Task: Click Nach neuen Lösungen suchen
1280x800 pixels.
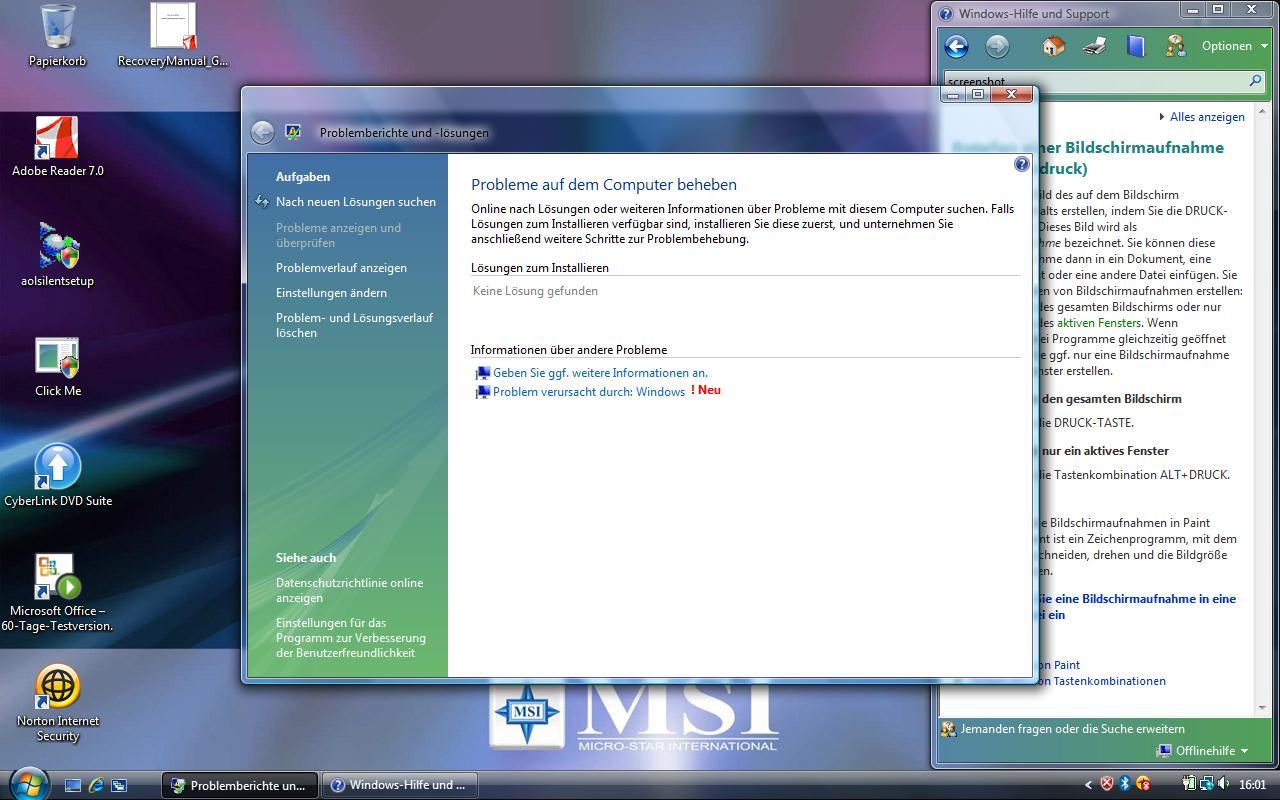Action: tap(355, 202)
